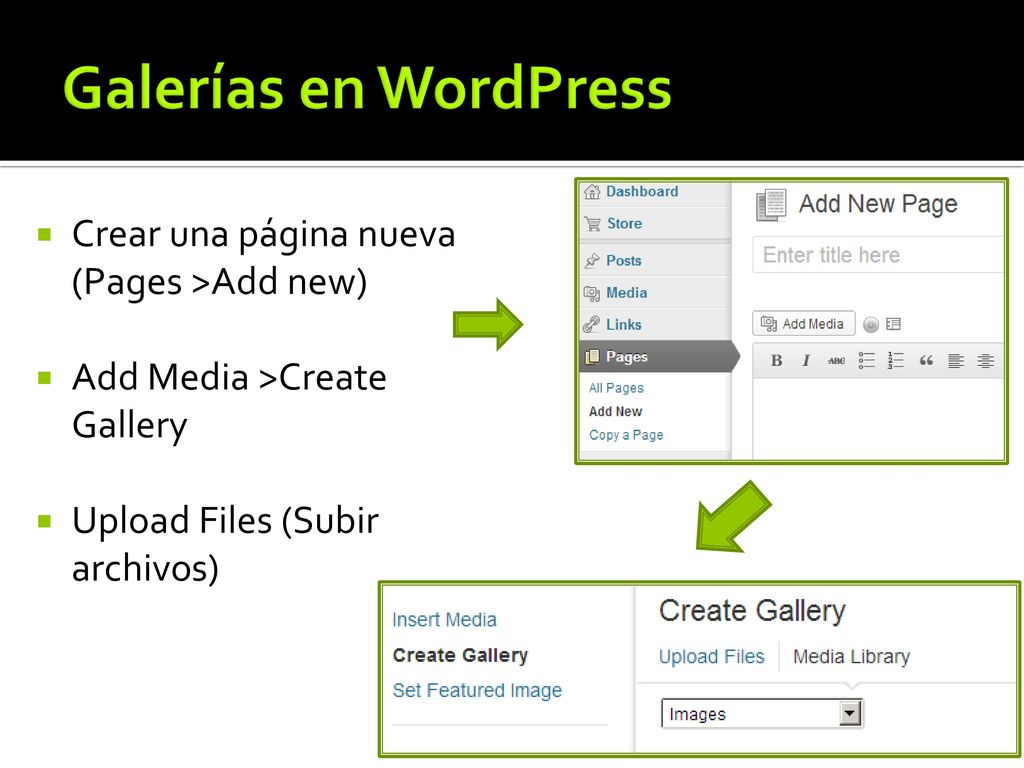Click inside the page content editor area
Screen dimensions: 1024x768
click(878, 418)
